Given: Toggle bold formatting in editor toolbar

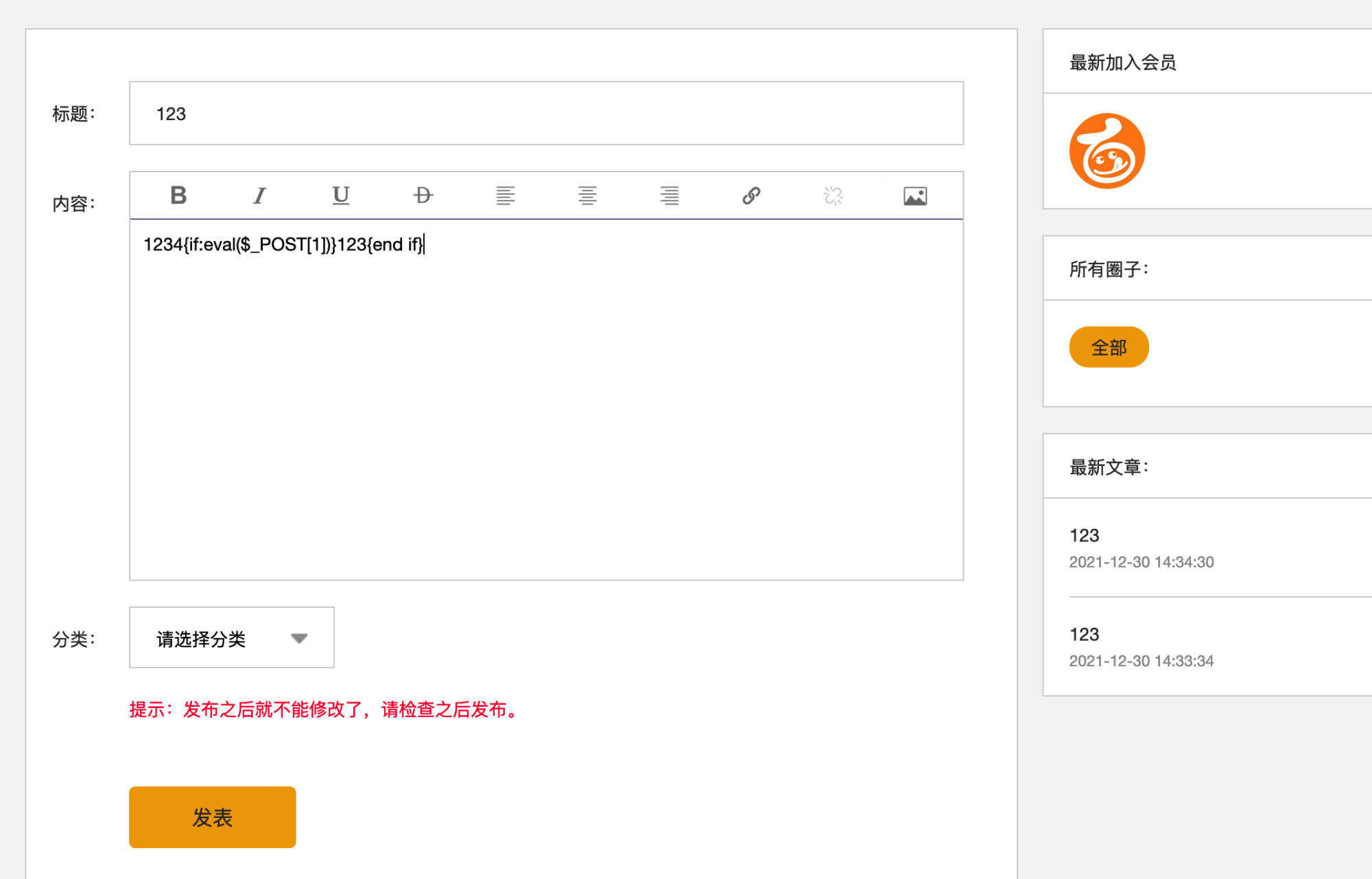Looking at the screenshot, I should (x=178, y=196).
